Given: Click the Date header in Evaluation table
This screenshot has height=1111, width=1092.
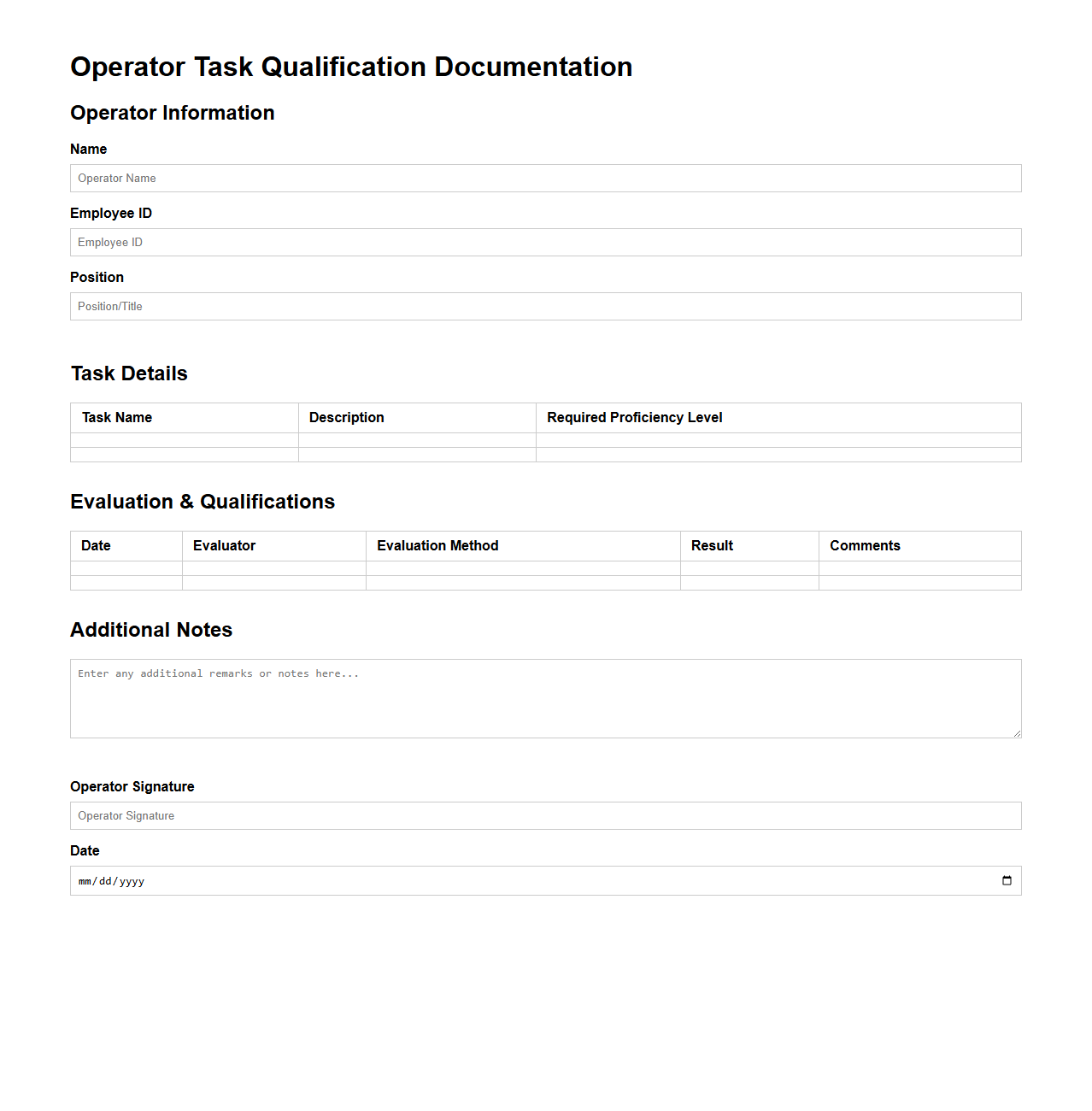Looking at the screenshot, I should pyautogui.click(x=95, y=545).
